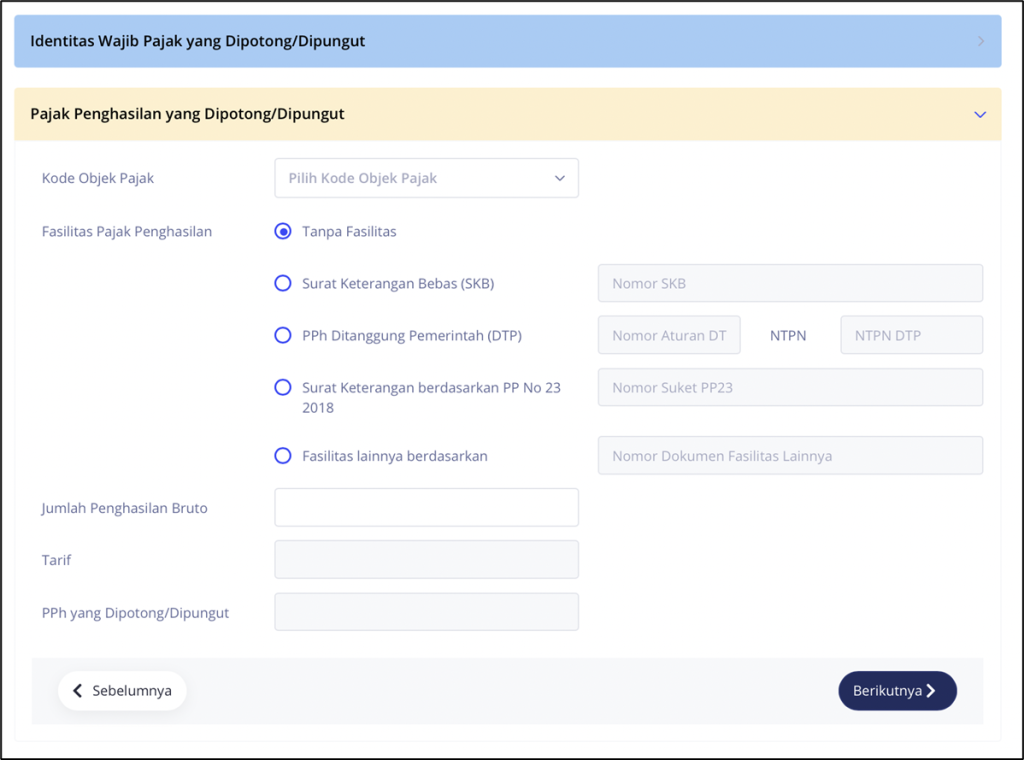
Task: Select the Tanpa Fasilitas radio button
Action: pyautogui.click(x=282, y=231)
